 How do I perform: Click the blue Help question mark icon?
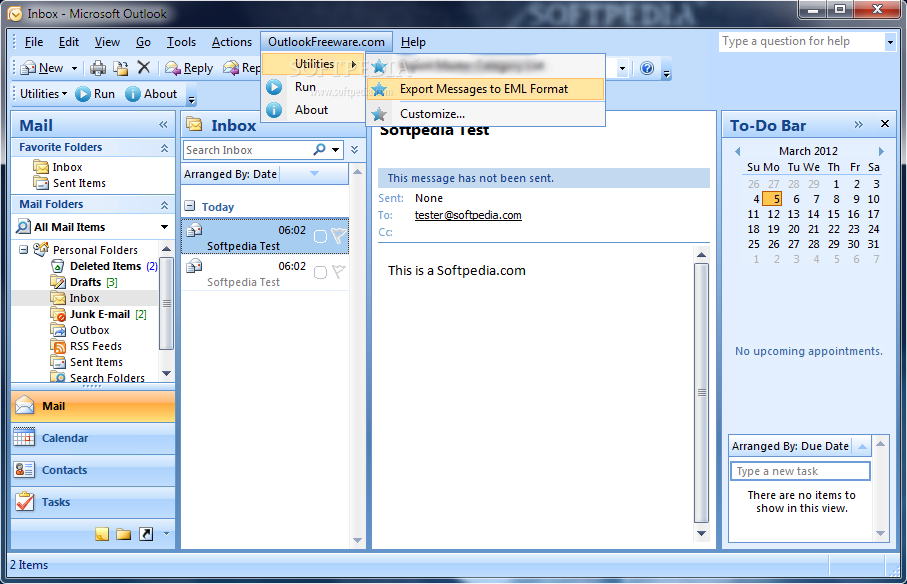point(647,68)
